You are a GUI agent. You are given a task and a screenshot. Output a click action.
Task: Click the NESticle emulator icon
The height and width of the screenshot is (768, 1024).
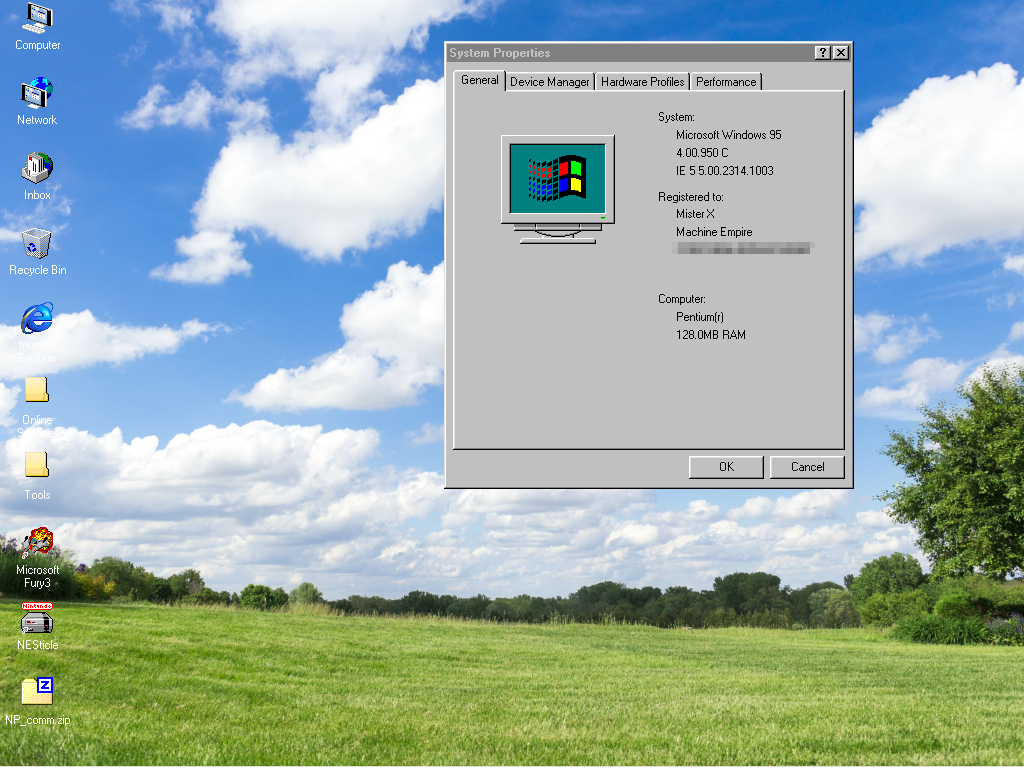37,619
